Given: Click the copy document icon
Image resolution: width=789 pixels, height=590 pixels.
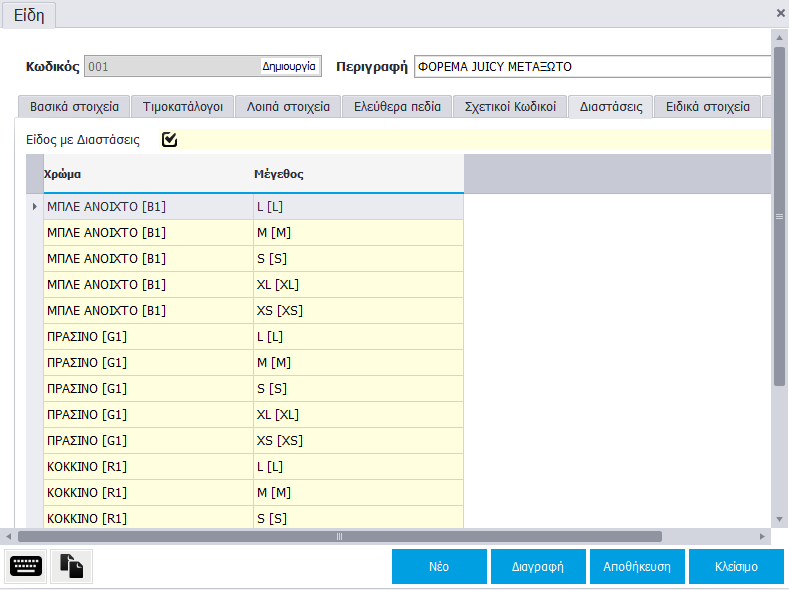Looking at the screenshot, I should point(71,566).
